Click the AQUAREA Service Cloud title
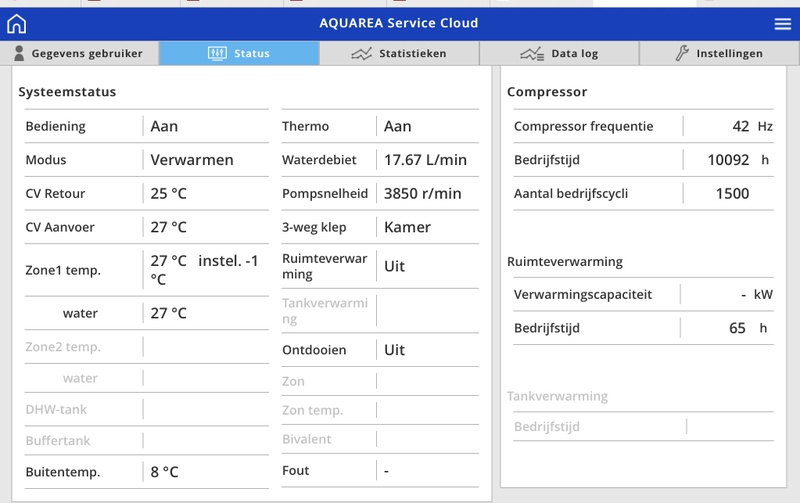This screenshot has width=800, height=503. (x=398, y=23)
